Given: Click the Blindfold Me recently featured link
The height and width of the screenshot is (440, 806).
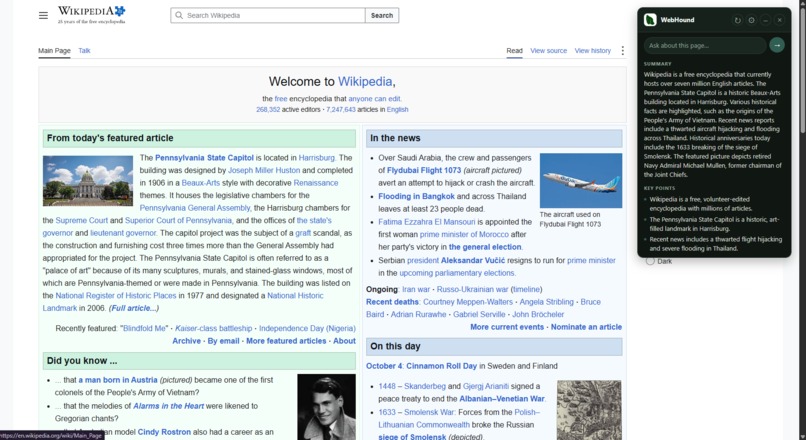Looking at the screenshot, I should pos(144,328).
